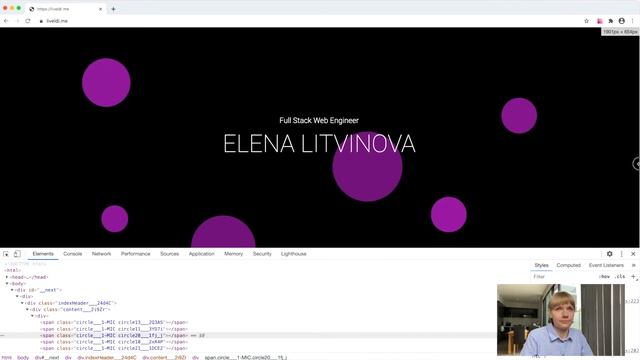The width and height of the screenshot is (640, 360).
Task: Select the Styles sidebar tab
Action: click(541, 265)
